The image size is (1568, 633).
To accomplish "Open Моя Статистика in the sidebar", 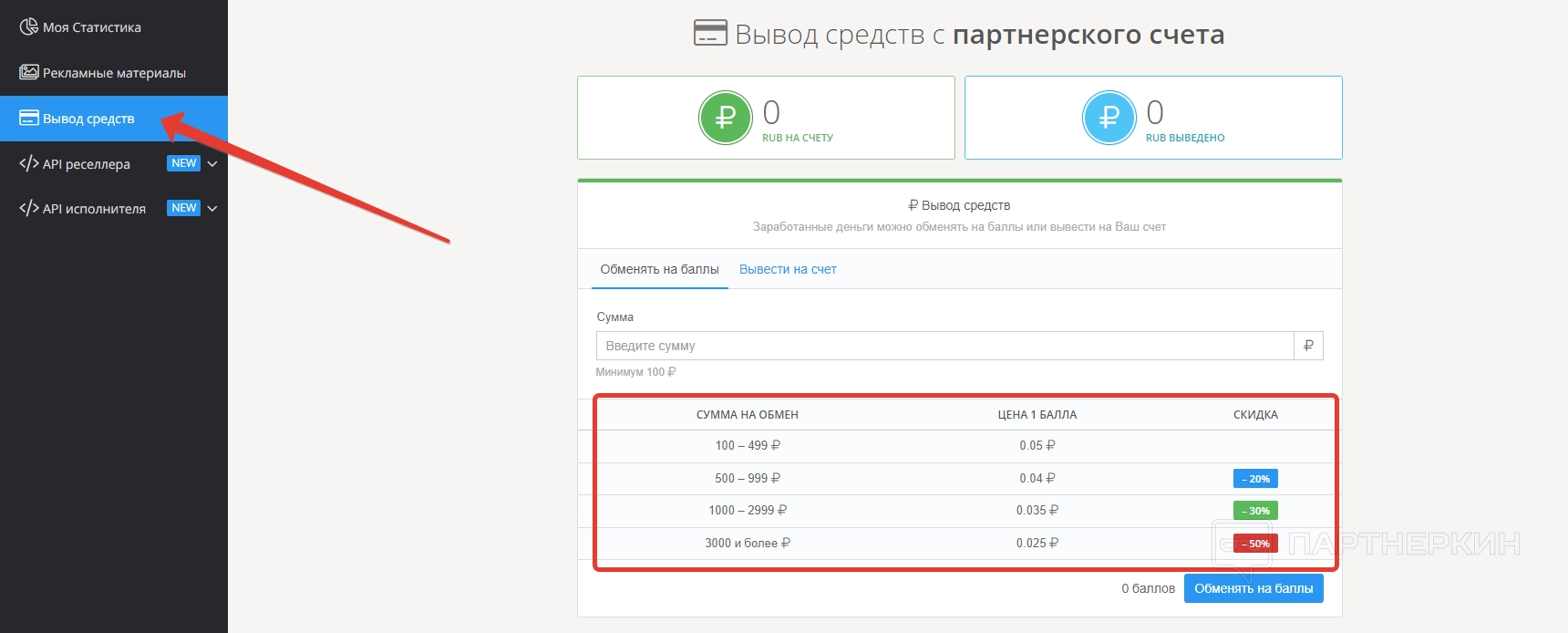I will point(114,27).
